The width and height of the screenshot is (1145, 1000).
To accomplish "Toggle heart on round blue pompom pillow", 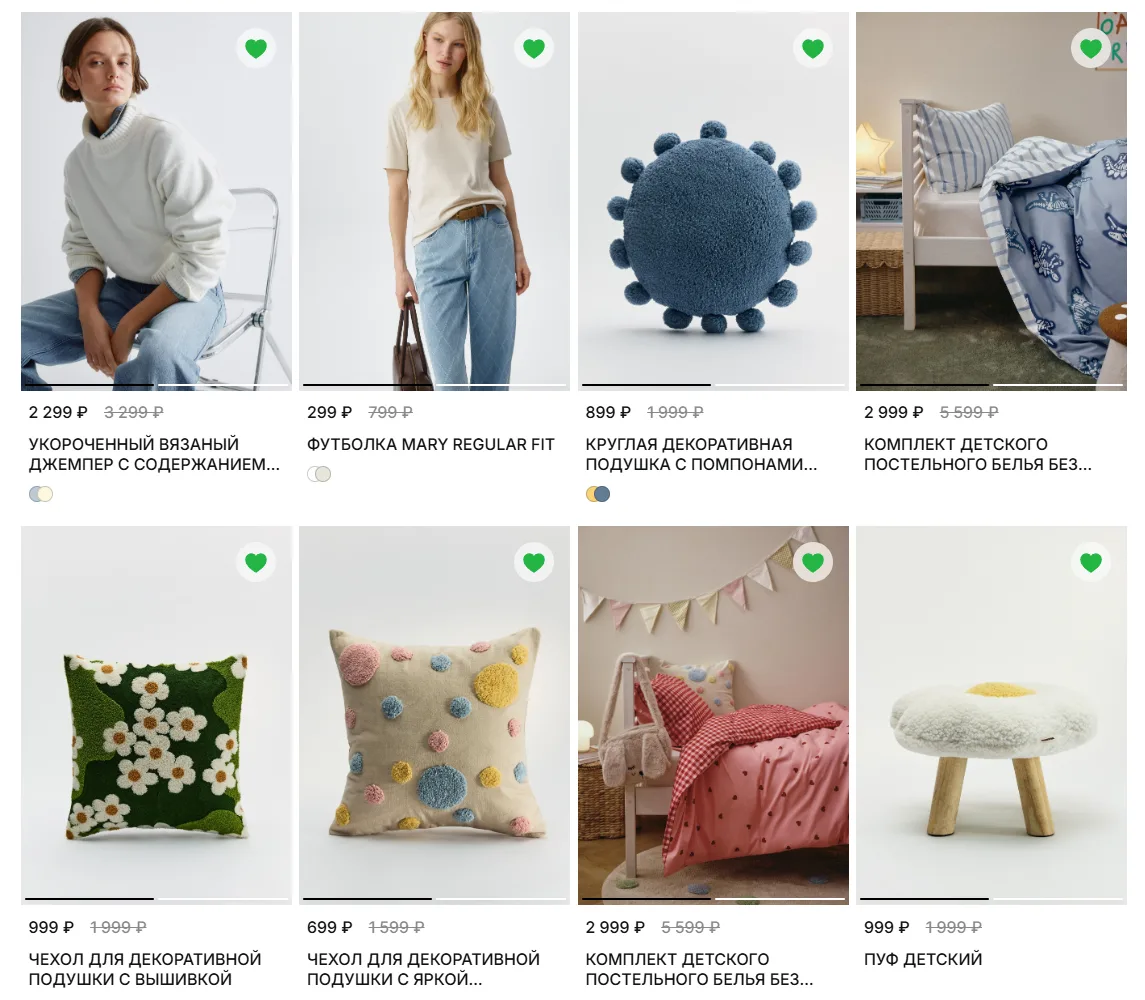I will pos(813,48).
